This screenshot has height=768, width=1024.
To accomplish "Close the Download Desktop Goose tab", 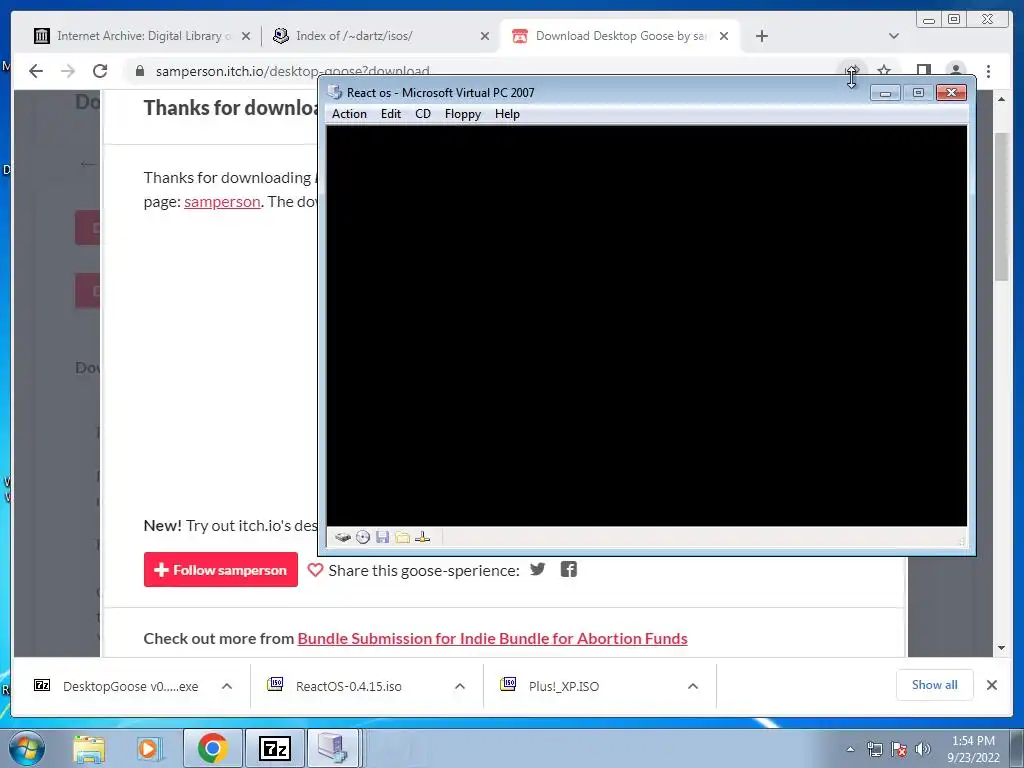I will point(724,37).
